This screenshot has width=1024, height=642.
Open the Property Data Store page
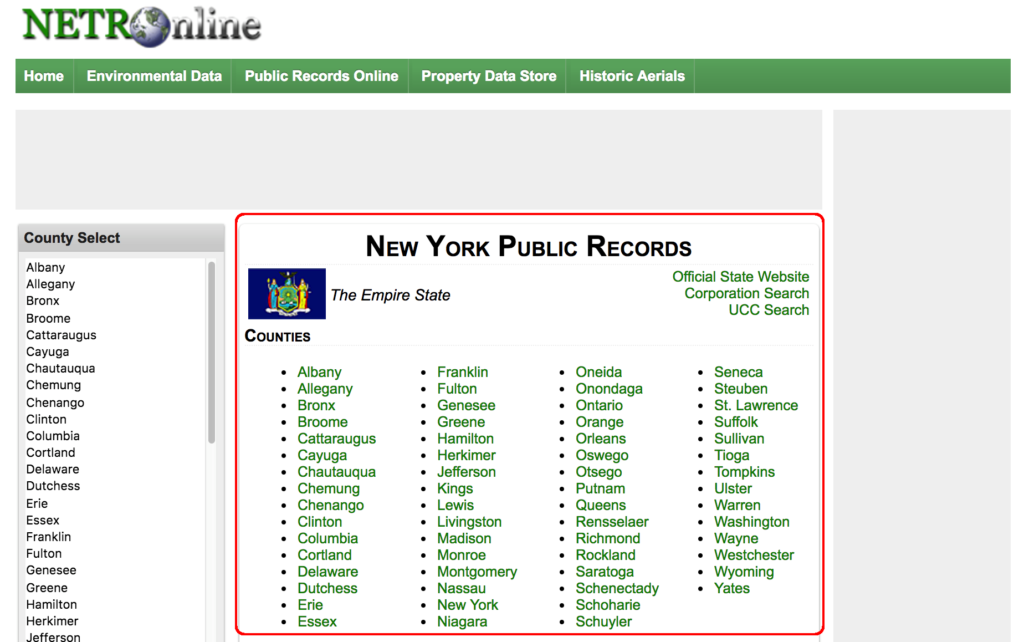[487, 76]
